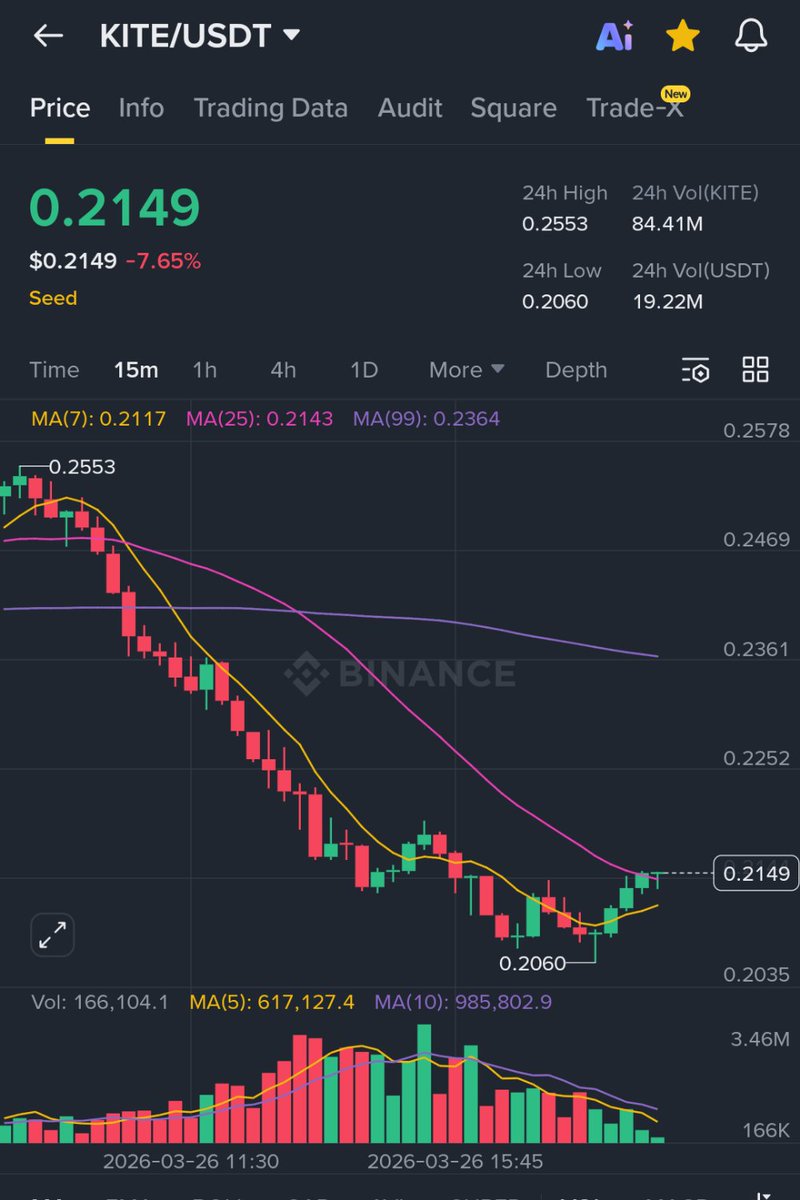Screen dimensions: 800x1200
Task: Click the 24h Vol(KITE) value 84.41M
Action: click(x=667, y=224)
